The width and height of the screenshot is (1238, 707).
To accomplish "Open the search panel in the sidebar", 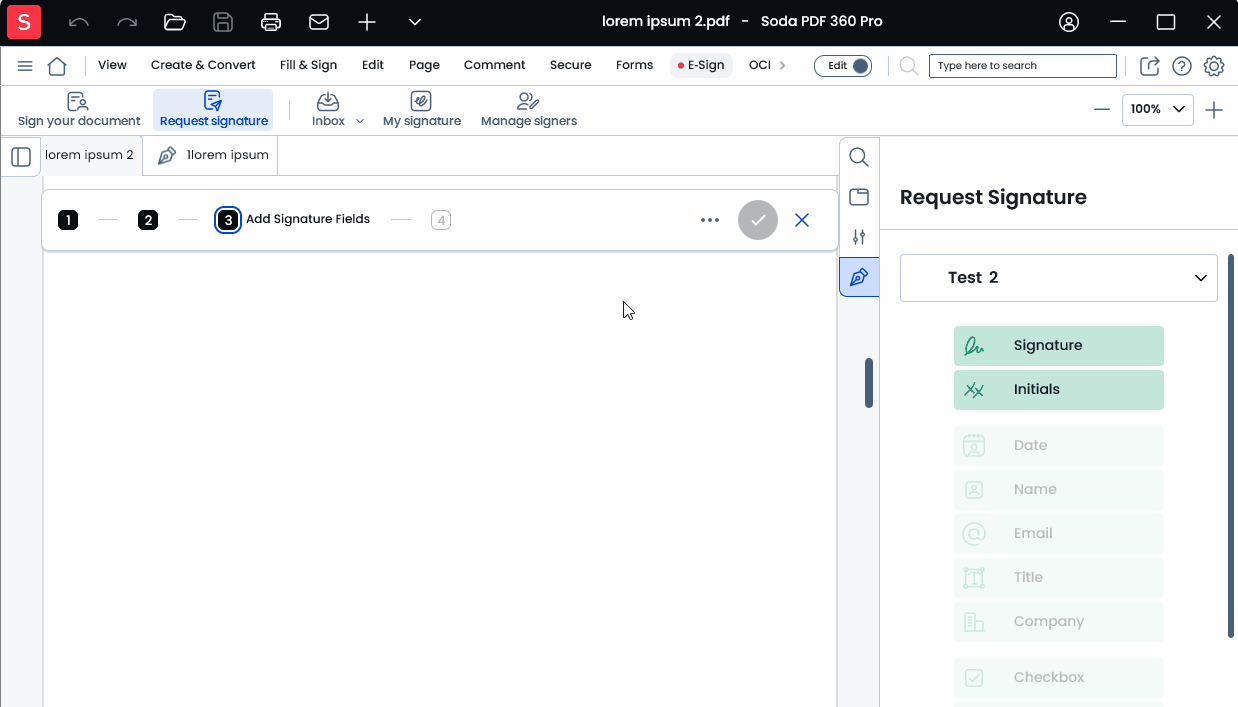I will click(x=859, y=157).
